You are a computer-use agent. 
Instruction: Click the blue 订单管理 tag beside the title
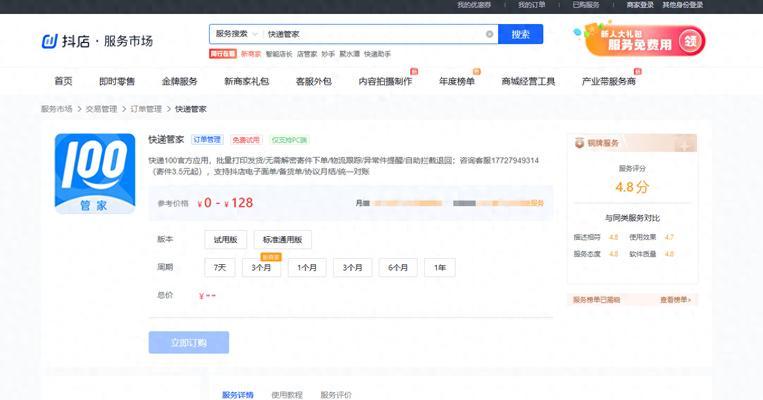pos(207,140)
